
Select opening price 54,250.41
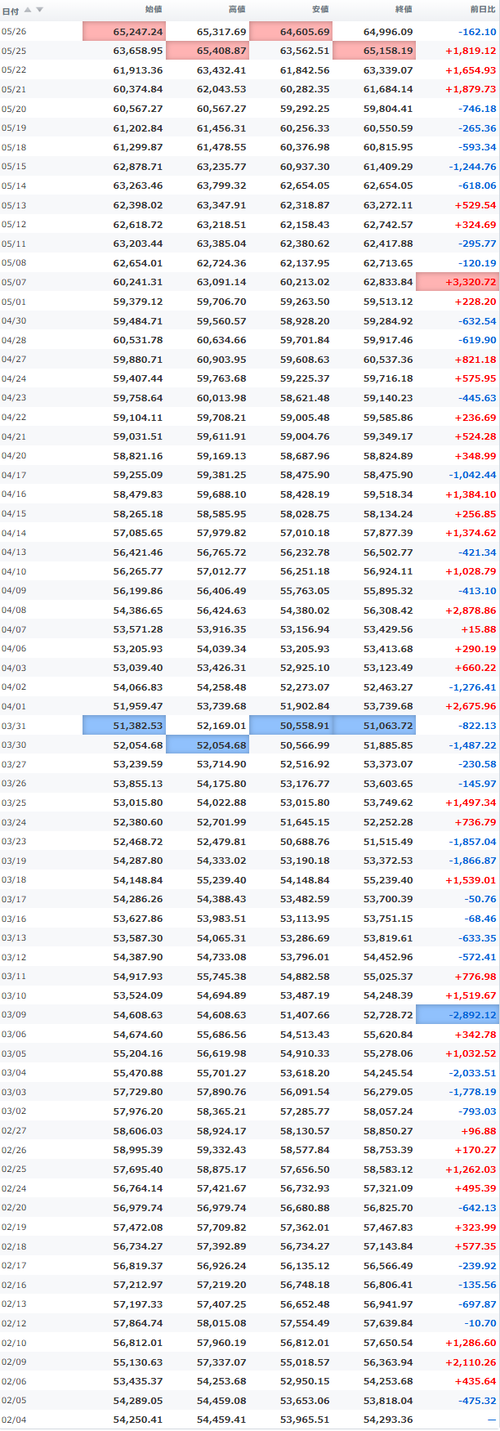pos(138,1418)
